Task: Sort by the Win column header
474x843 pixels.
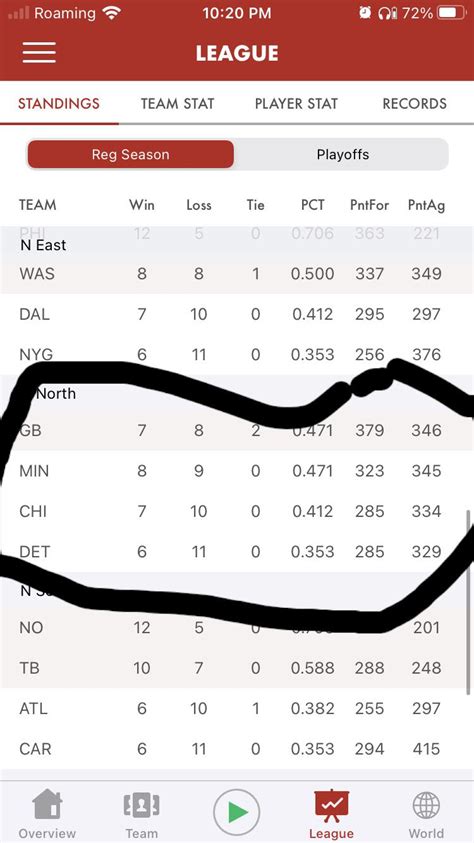Action: [141, 205]
